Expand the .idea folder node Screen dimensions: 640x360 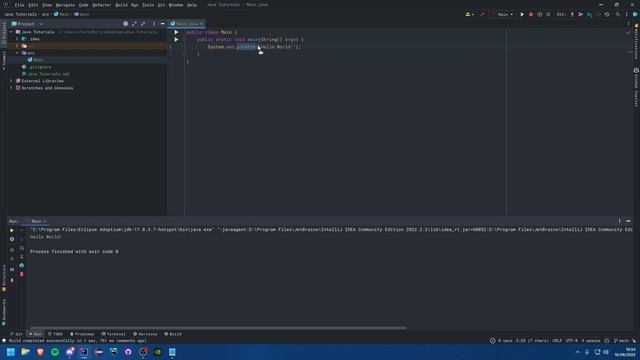click(18, 39)
